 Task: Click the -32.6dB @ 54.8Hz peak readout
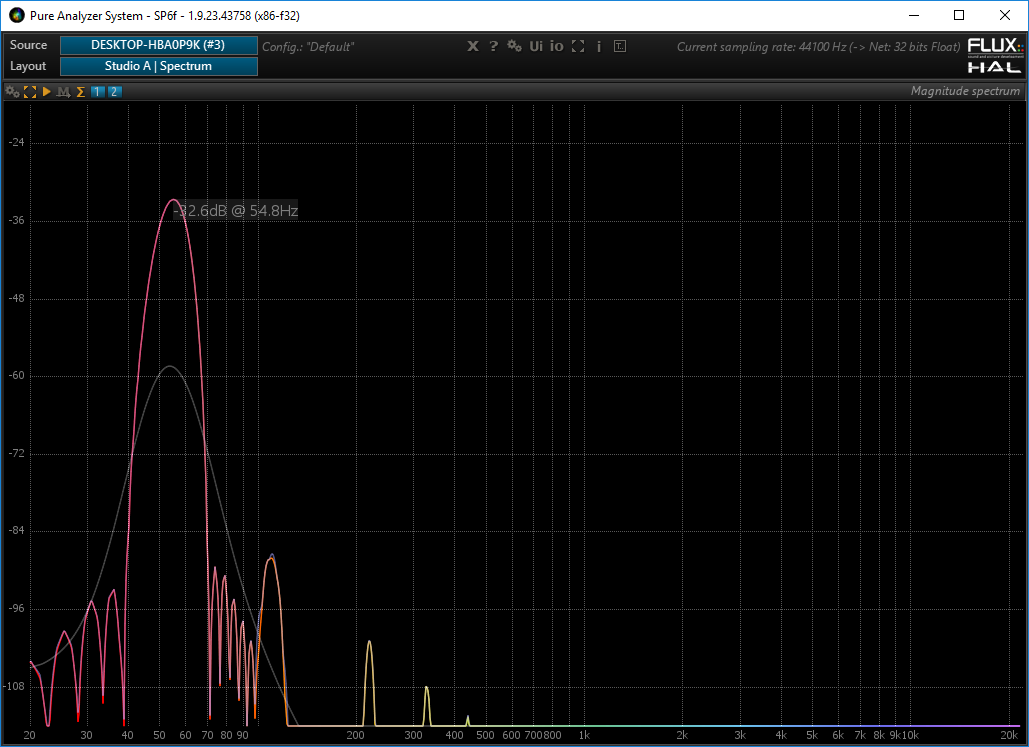(236, 211)
